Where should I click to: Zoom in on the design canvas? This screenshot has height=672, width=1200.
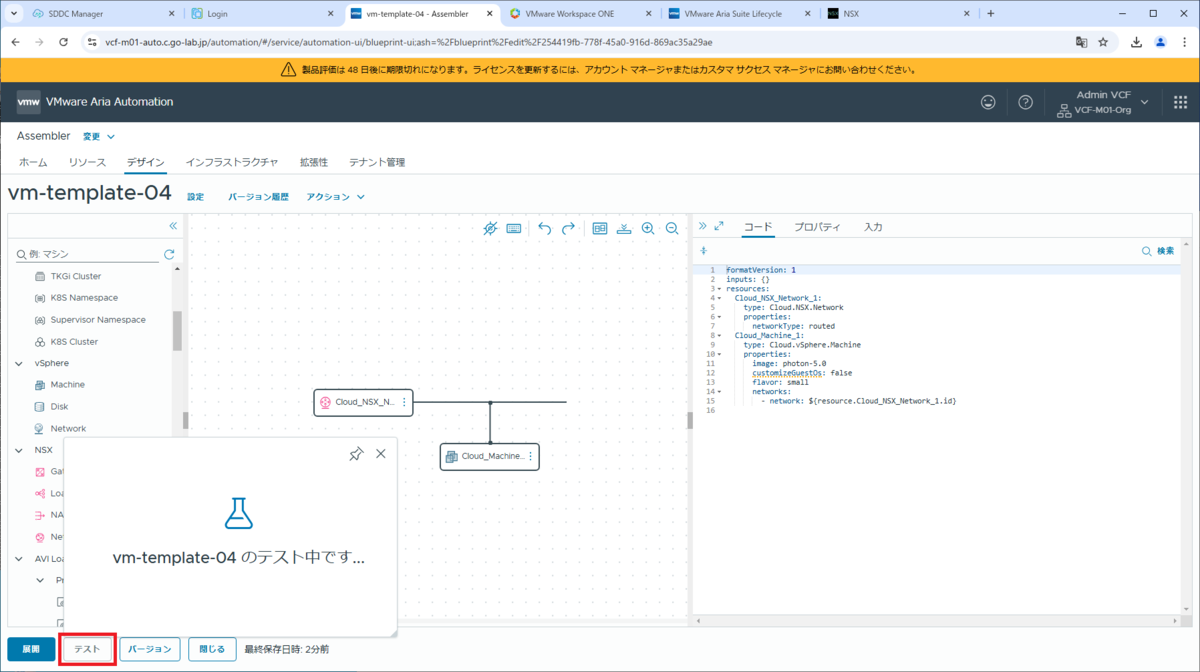(x=648, y=228)
